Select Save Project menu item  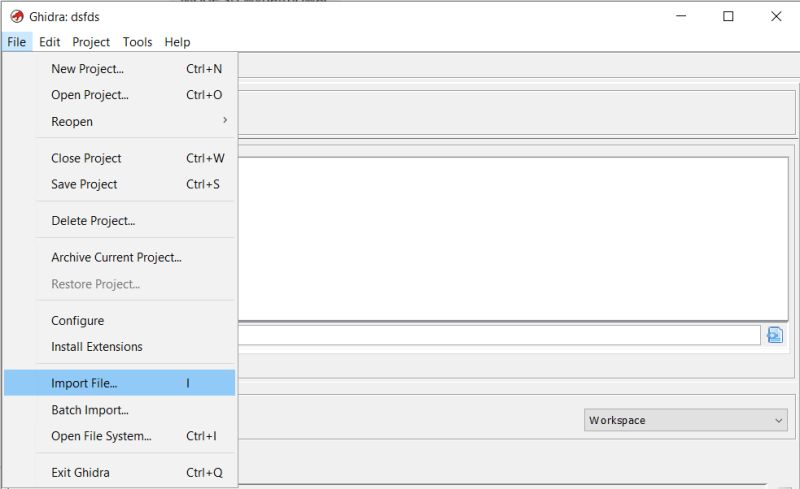click(x=119, y=184)
